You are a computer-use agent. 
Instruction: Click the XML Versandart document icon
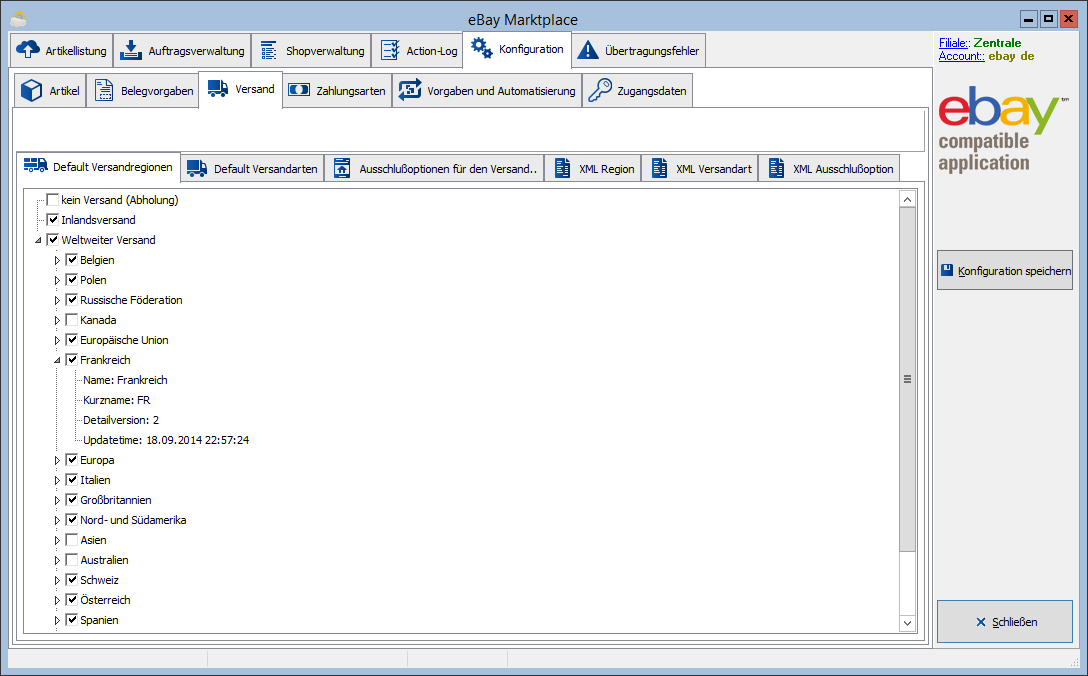659,169
